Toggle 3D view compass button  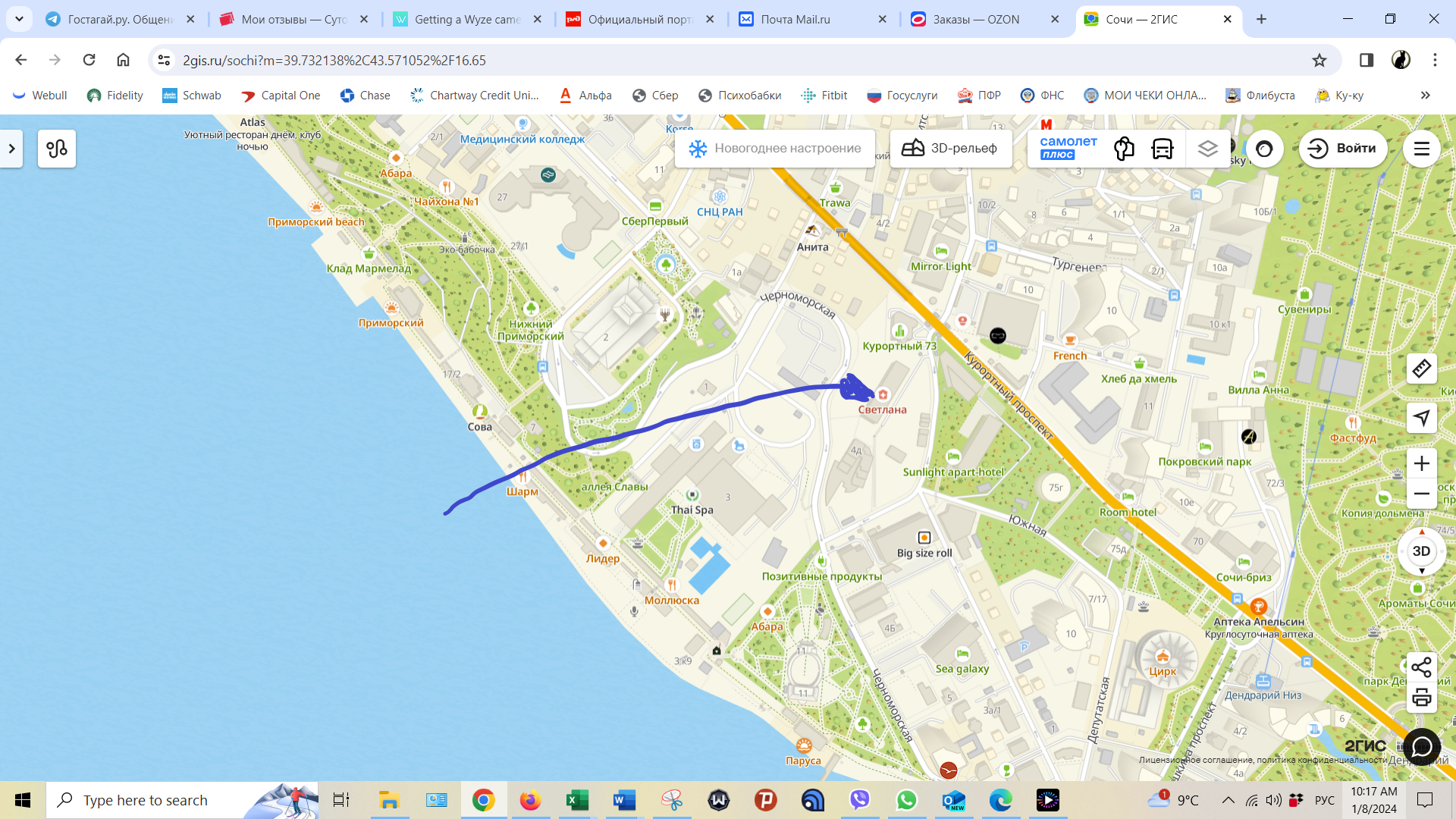click(1421, 551)
